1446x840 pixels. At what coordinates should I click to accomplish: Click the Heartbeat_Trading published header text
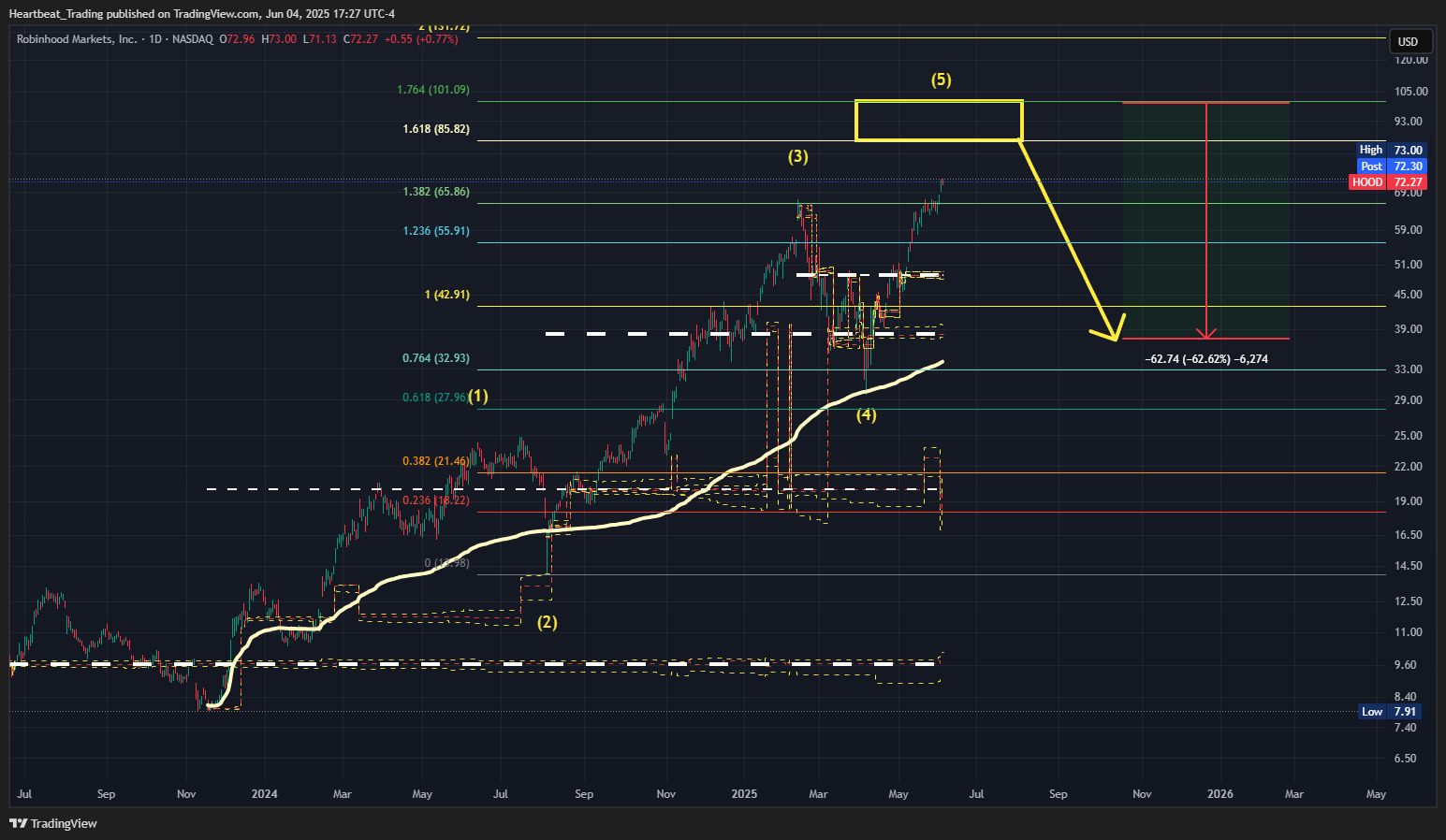click(202, 13)
